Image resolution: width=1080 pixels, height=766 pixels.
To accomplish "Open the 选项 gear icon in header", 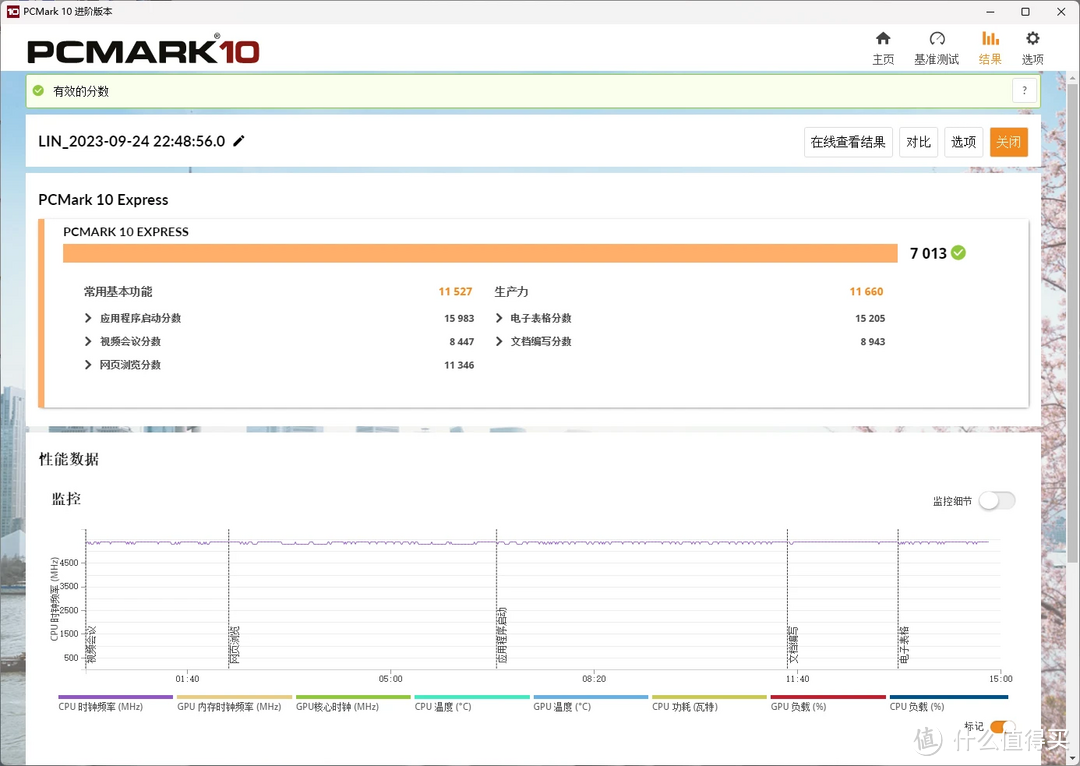I will point(1032,39).
